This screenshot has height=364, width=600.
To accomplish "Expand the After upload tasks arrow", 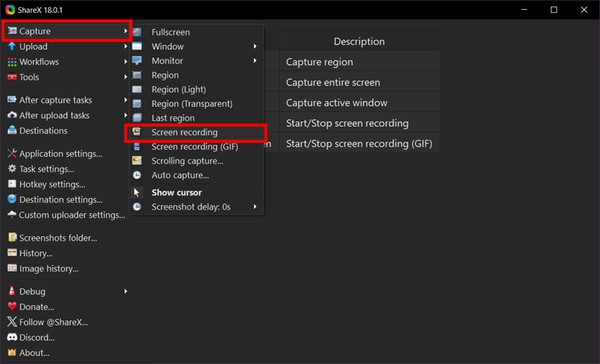I will (126, 115).
